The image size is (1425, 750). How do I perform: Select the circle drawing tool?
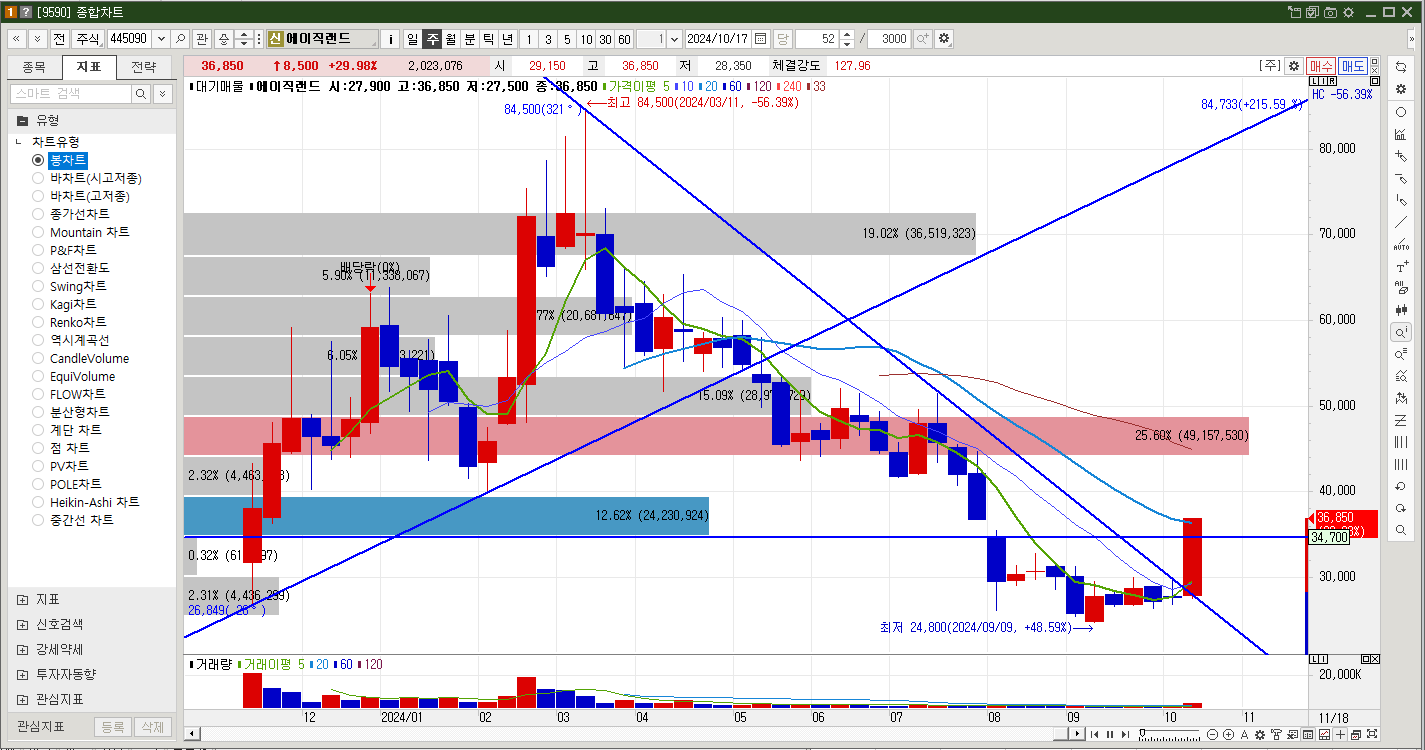1400,112
